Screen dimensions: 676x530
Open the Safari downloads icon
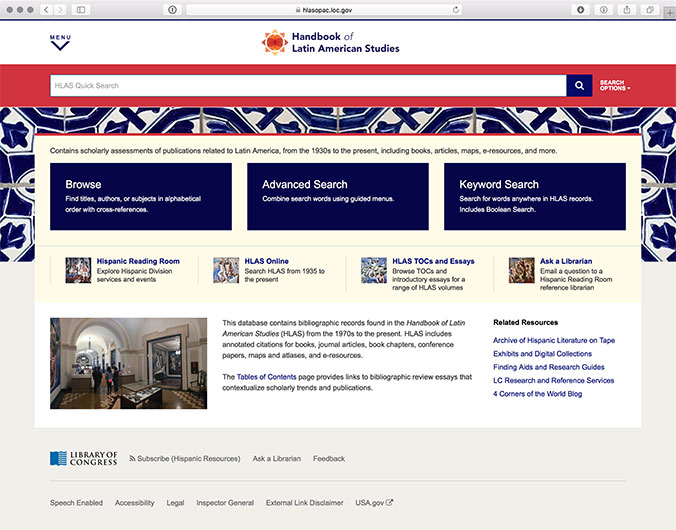[580, 9]
